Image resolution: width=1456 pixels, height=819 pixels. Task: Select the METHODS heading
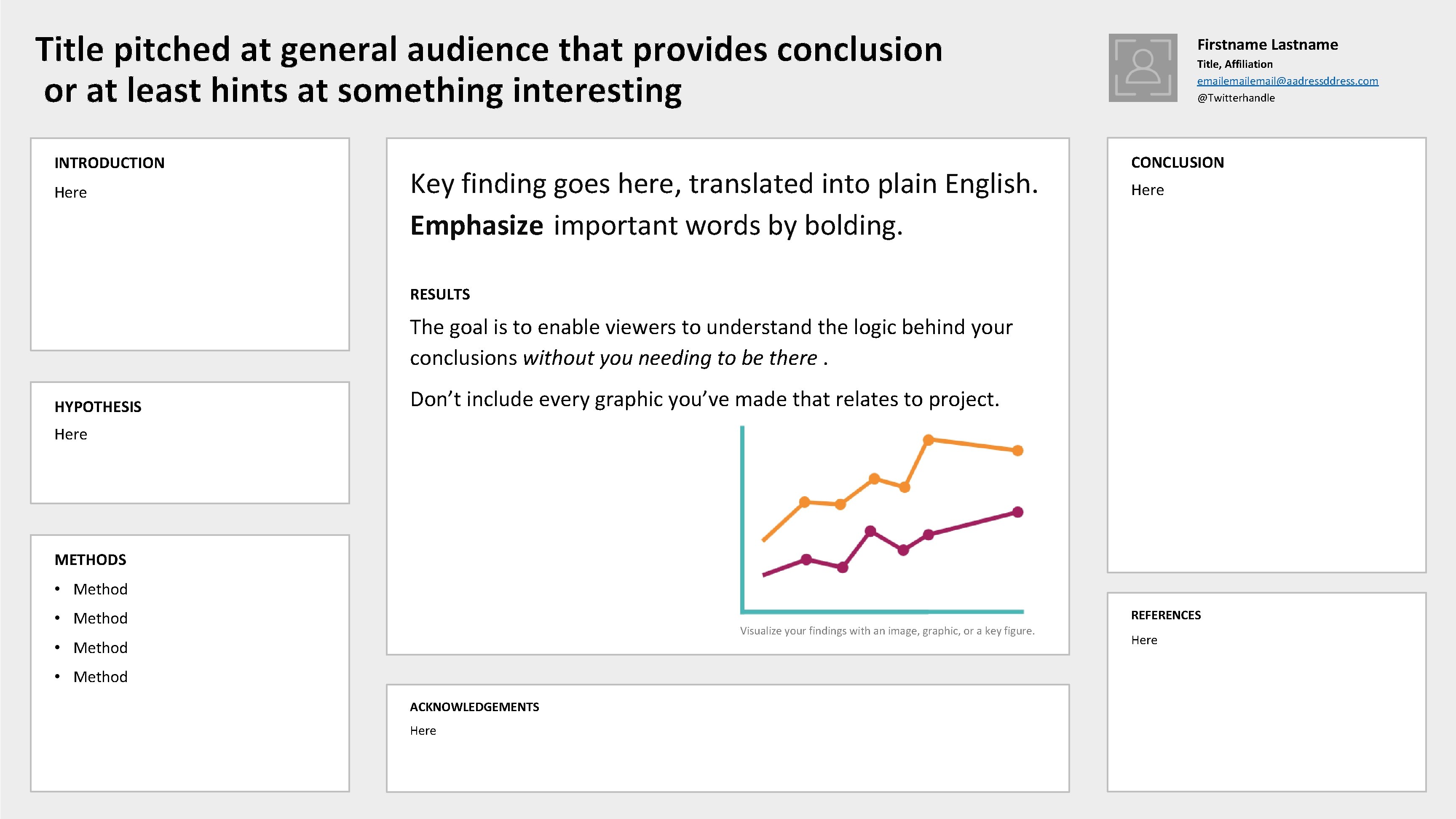pos(91,559)
